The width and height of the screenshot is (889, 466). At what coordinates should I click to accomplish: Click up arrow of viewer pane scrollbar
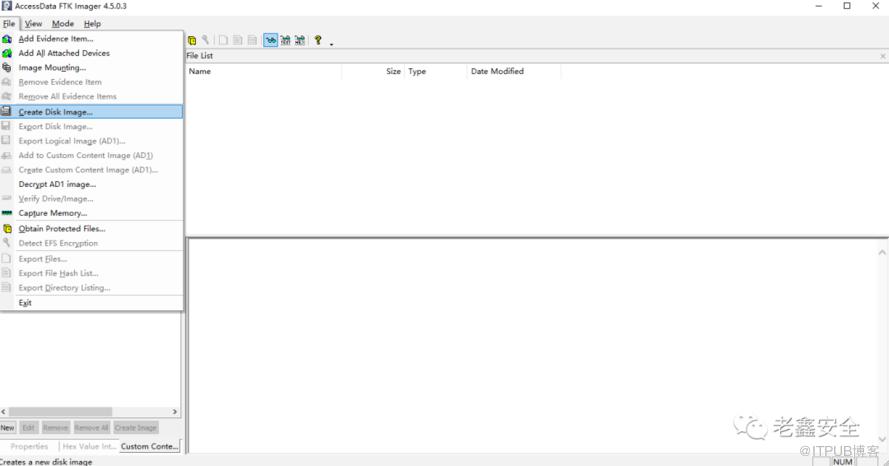pos(882,252)
